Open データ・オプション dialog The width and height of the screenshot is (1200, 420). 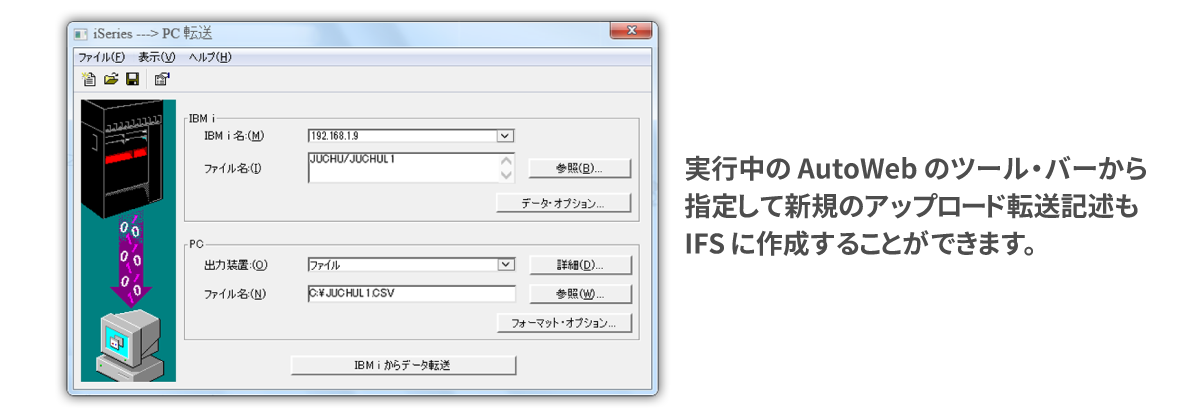click(x=564, y=203)
